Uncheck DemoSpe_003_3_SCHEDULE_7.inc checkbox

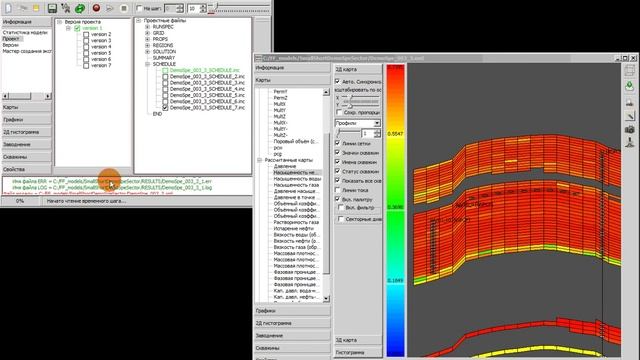pos(165,108)
